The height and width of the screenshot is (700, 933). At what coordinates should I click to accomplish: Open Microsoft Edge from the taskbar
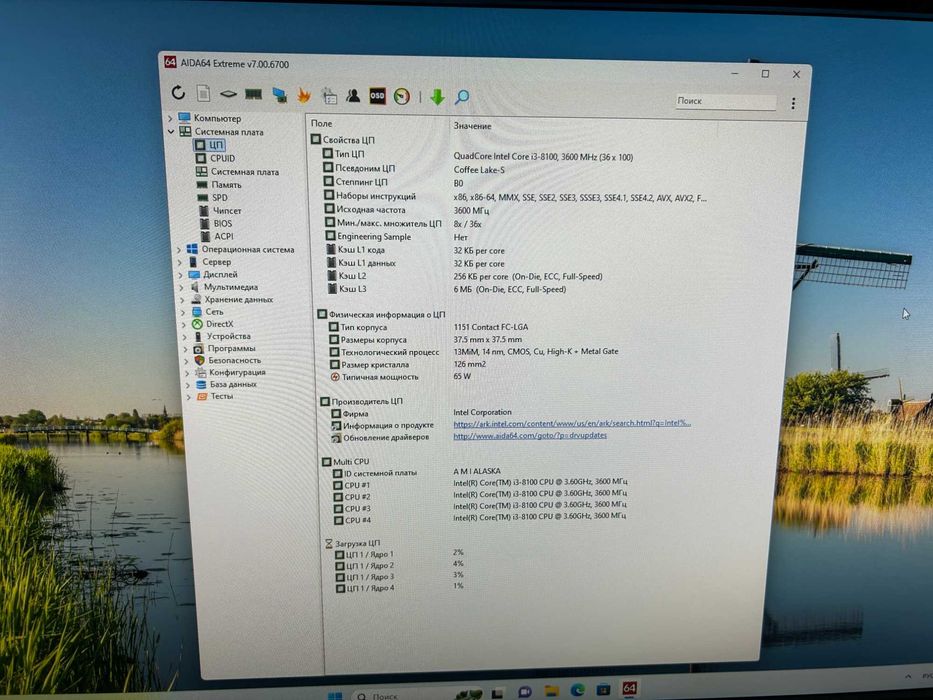(577, 690)
